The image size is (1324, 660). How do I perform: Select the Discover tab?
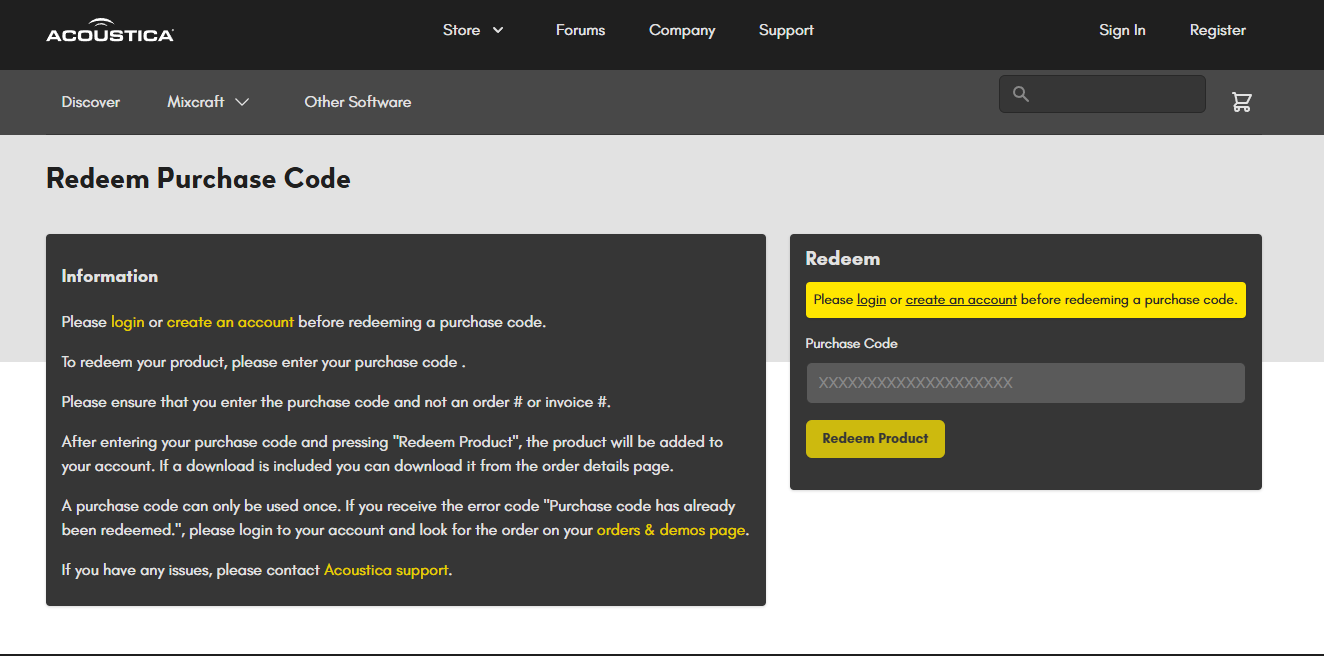coord(90,102)
